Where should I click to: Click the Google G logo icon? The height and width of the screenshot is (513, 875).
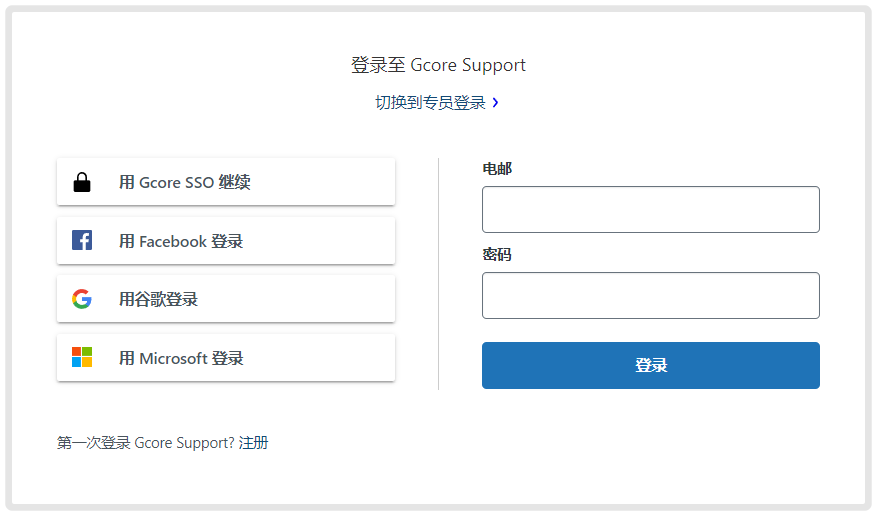pos(82,299)
